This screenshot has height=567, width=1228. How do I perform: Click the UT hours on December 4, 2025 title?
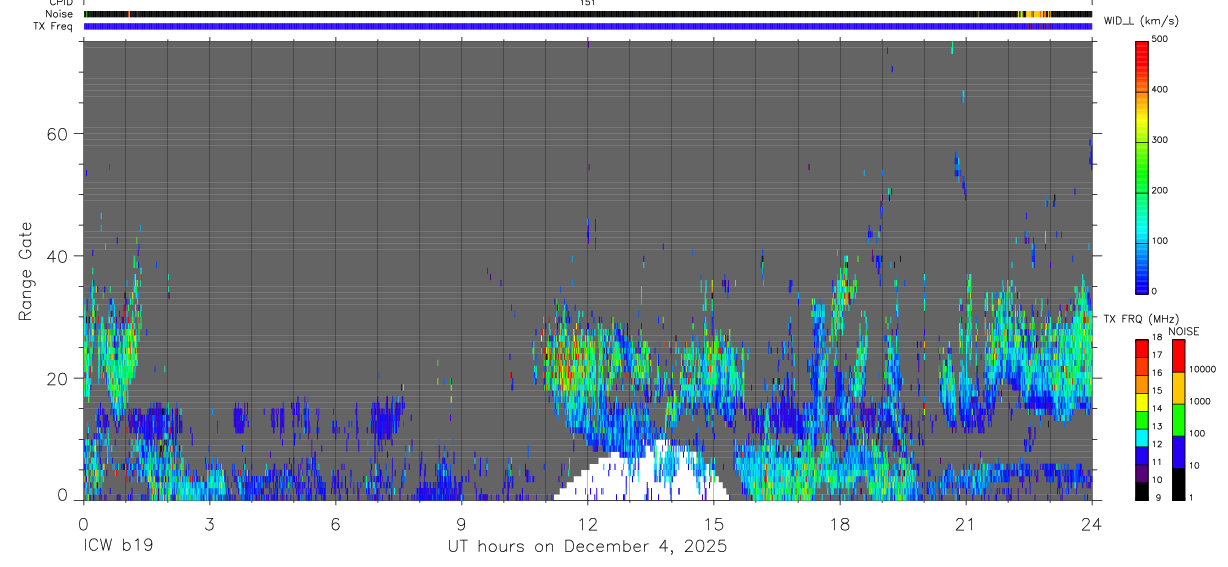587,547
